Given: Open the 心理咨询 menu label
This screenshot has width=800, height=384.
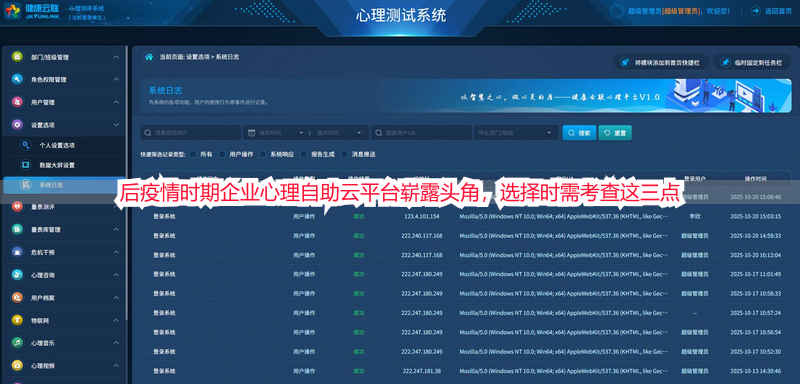Looking at the screenshot, I should [x=43, y=275].
